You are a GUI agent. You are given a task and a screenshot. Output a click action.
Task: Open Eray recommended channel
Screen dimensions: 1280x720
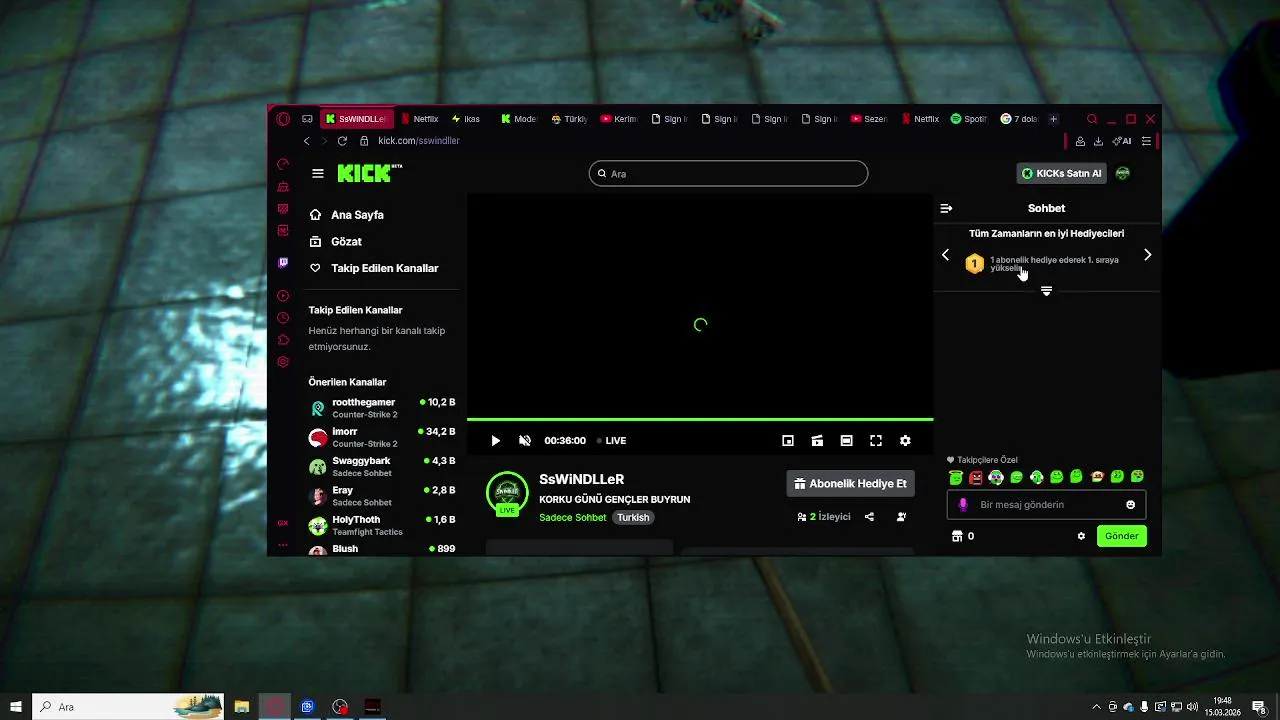(382, 496)
